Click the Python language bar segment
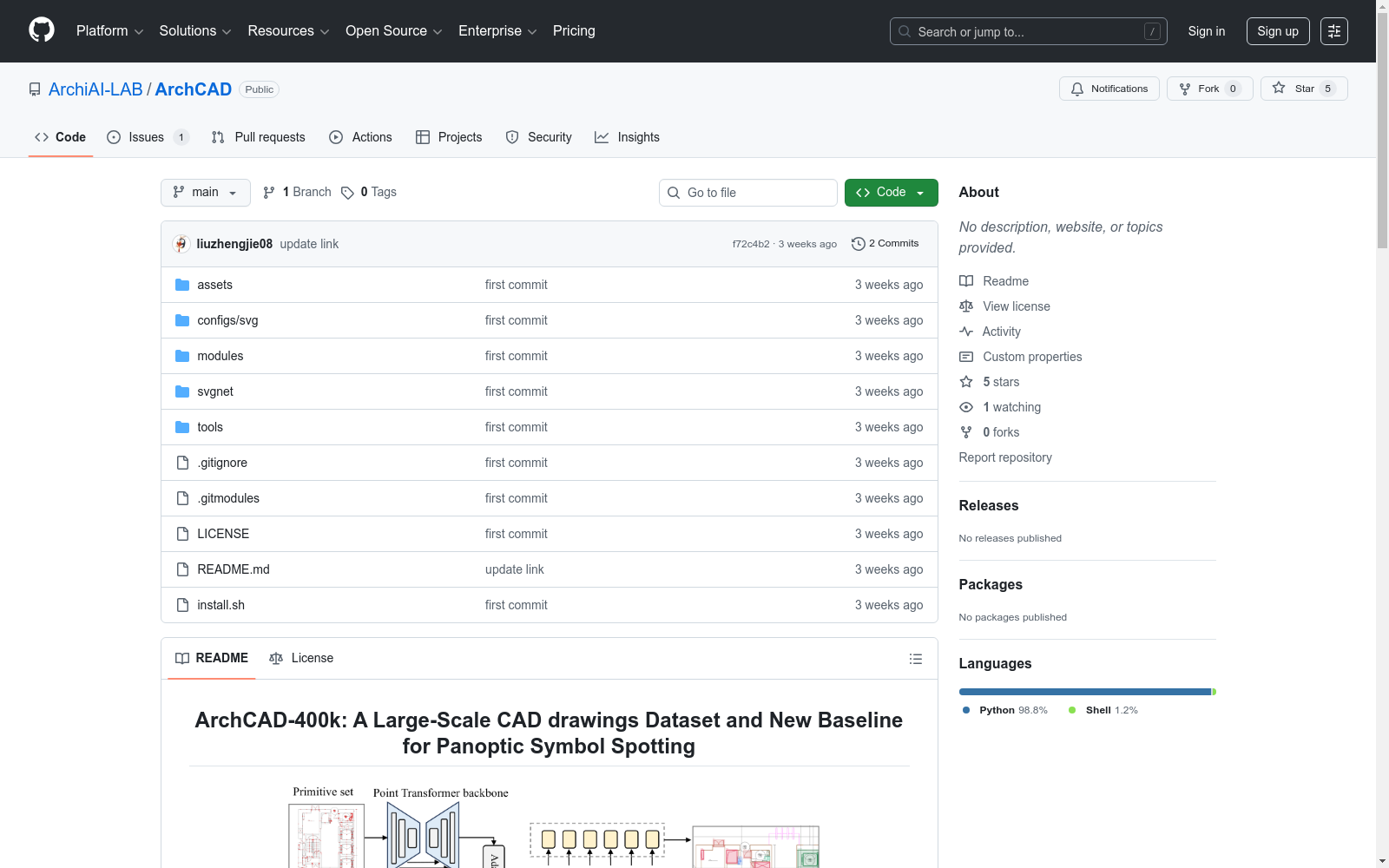Viewport: 1389px width, 868px height. [1085, 692]
